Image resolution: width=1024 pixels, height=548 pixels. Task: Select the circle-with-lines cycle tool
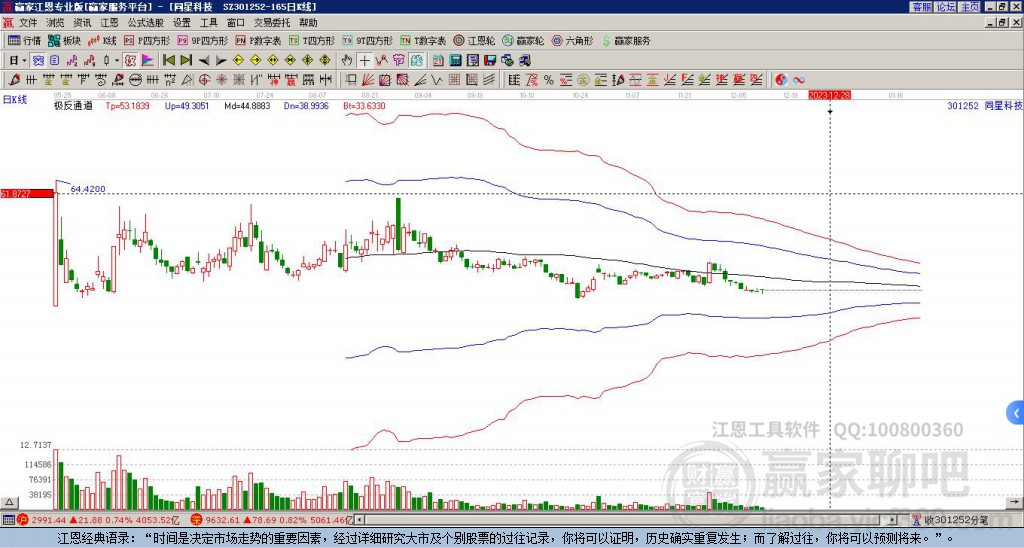point(136,80)
